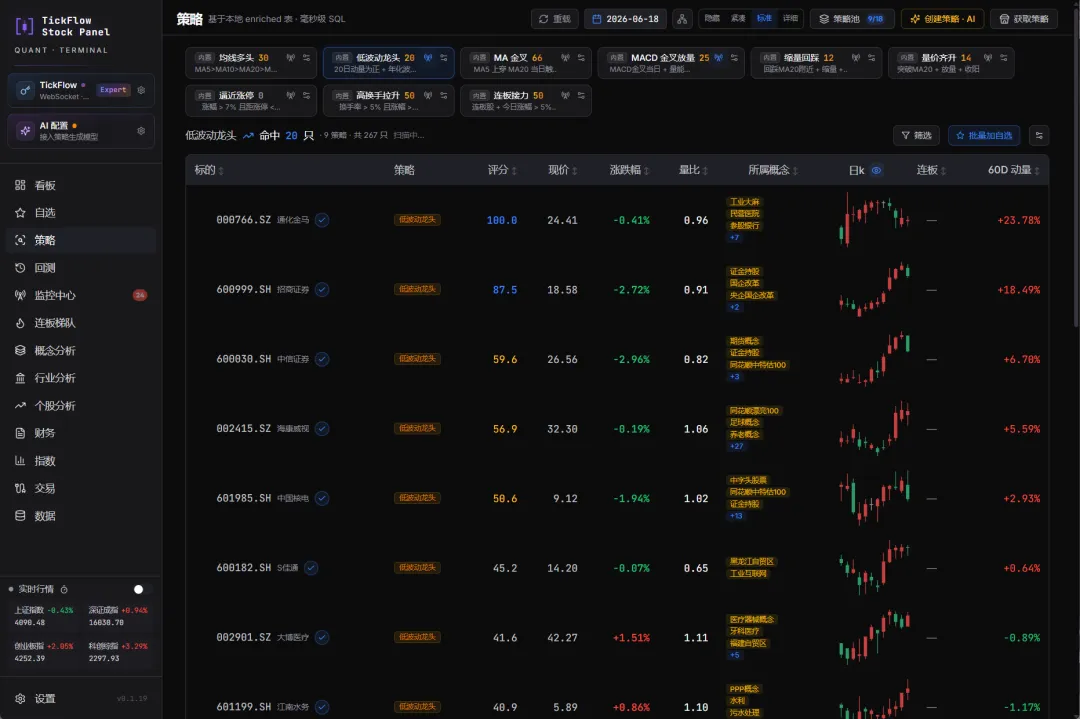Switch density to 详细 mode
Image resolution: width=1080 pixels, height=719 pixels.
791,19
